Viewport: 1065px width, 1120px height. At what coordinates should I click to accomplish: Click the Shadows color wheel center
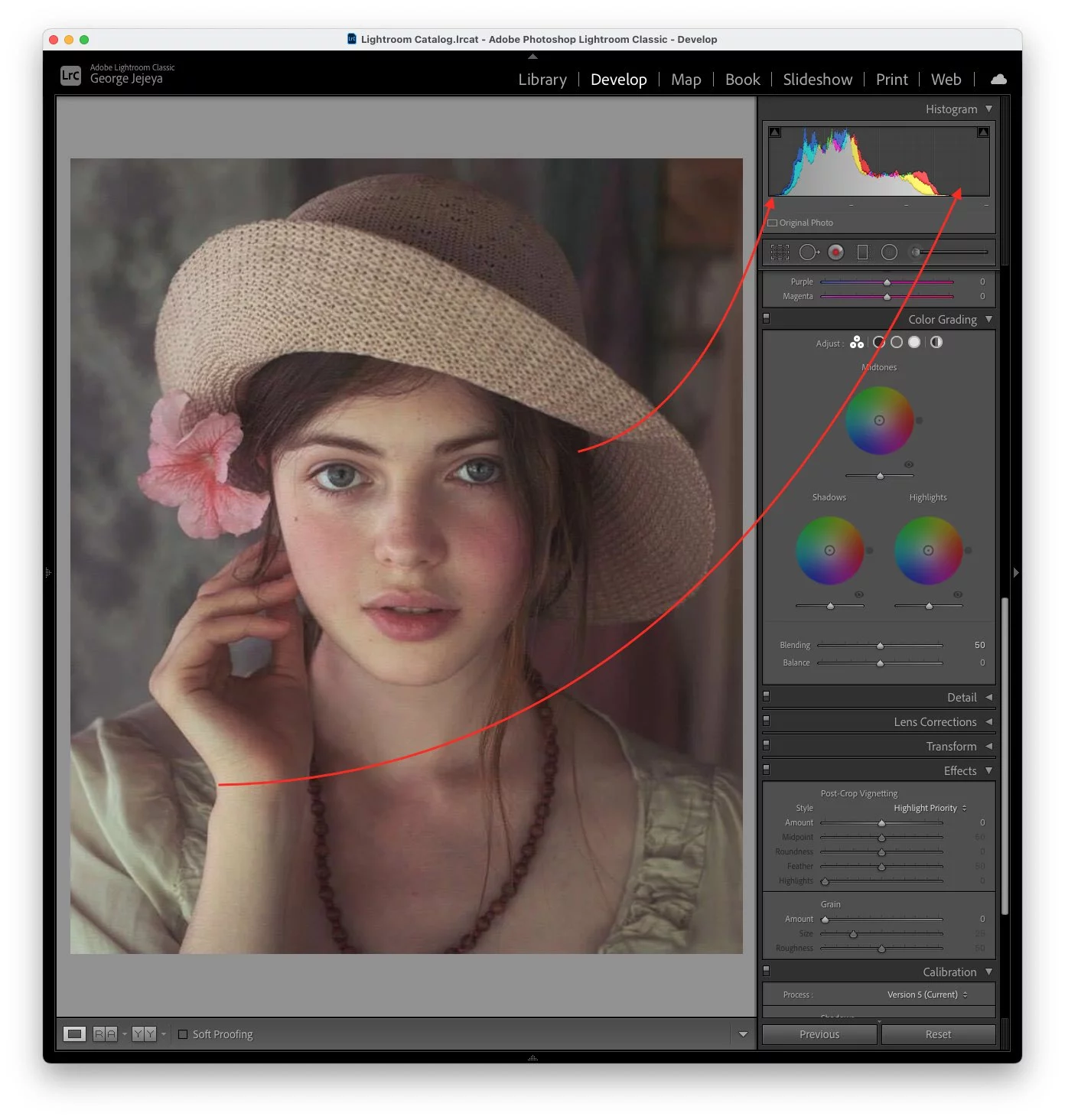(829, 550)
